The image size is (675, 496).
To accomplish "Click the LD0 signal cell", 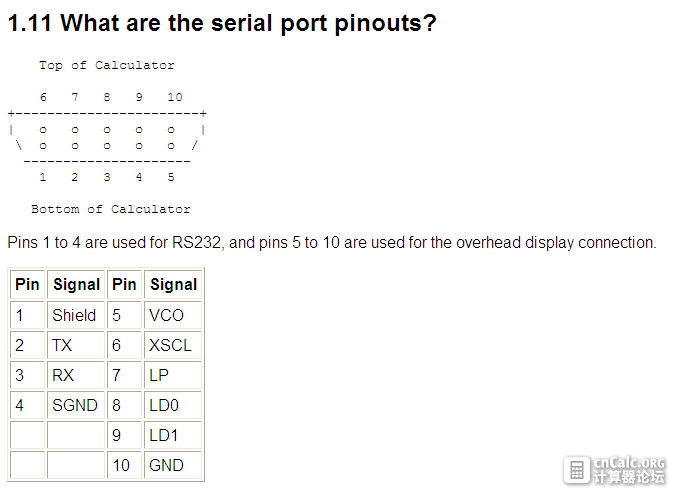I will click(173, 405).
